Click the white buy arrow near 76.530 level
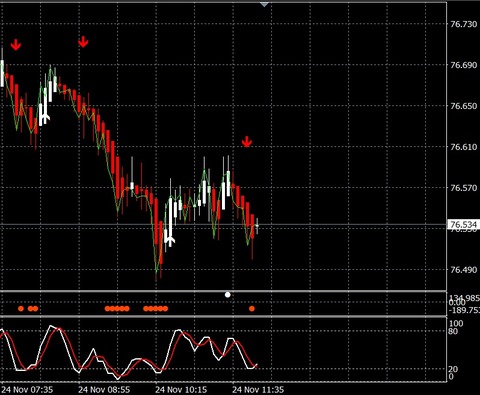The height and width of the screenshot is (395, 480). point(170,240)
